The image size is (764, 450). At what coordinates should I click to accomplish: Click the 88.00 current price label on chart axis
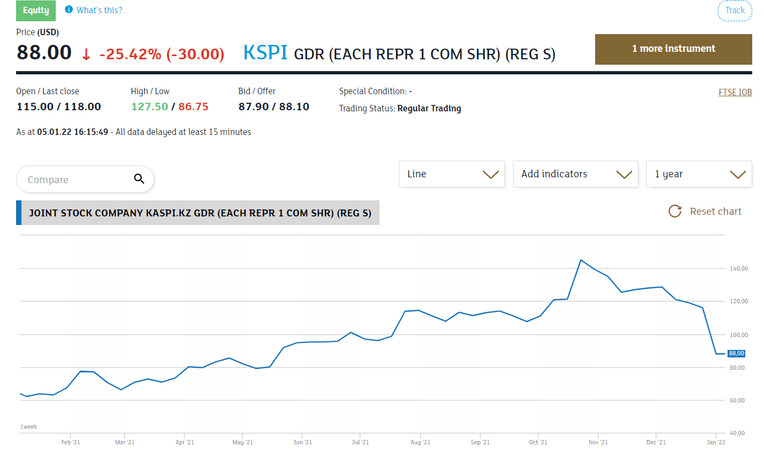pos(736,353)
